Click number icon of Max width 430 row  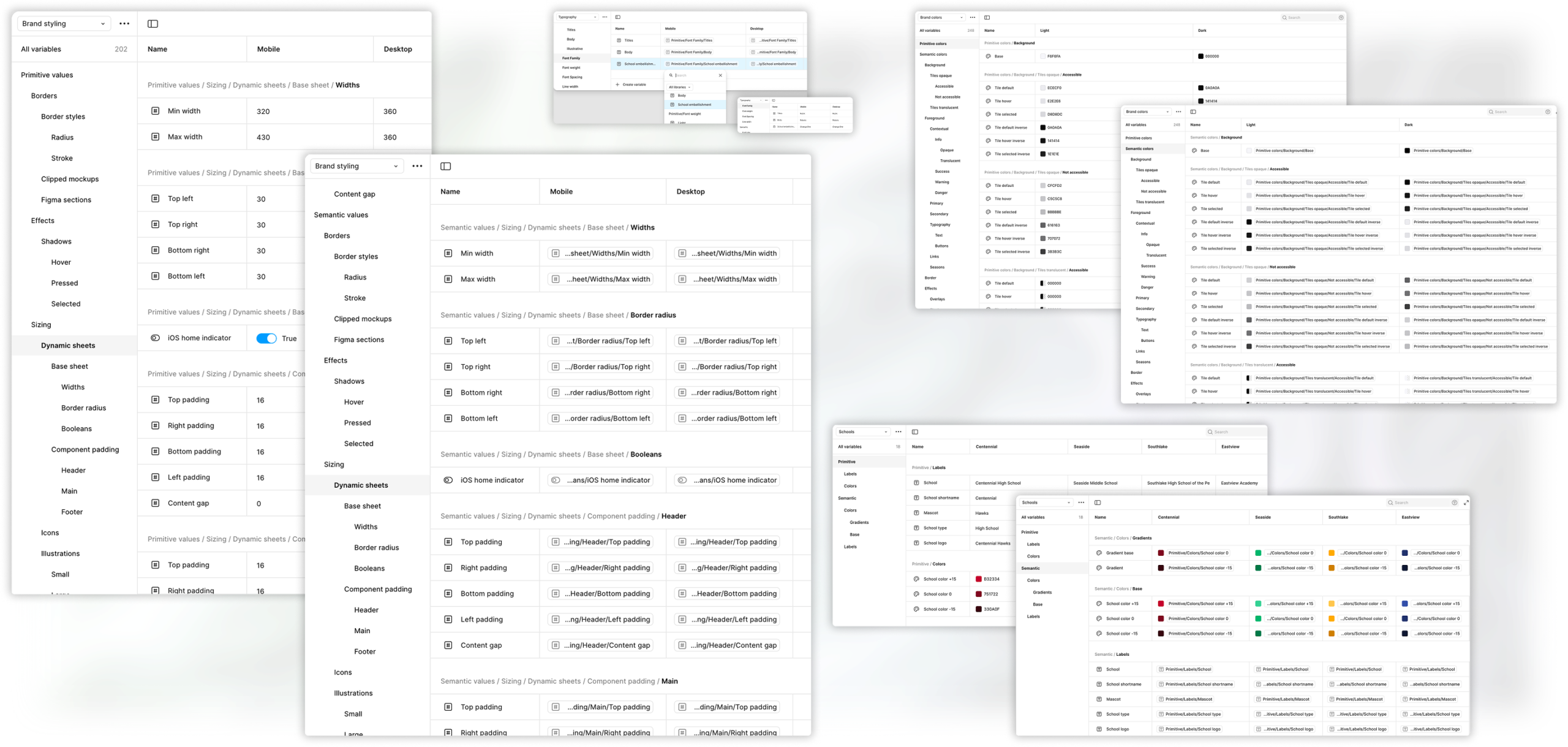point(156,137)
